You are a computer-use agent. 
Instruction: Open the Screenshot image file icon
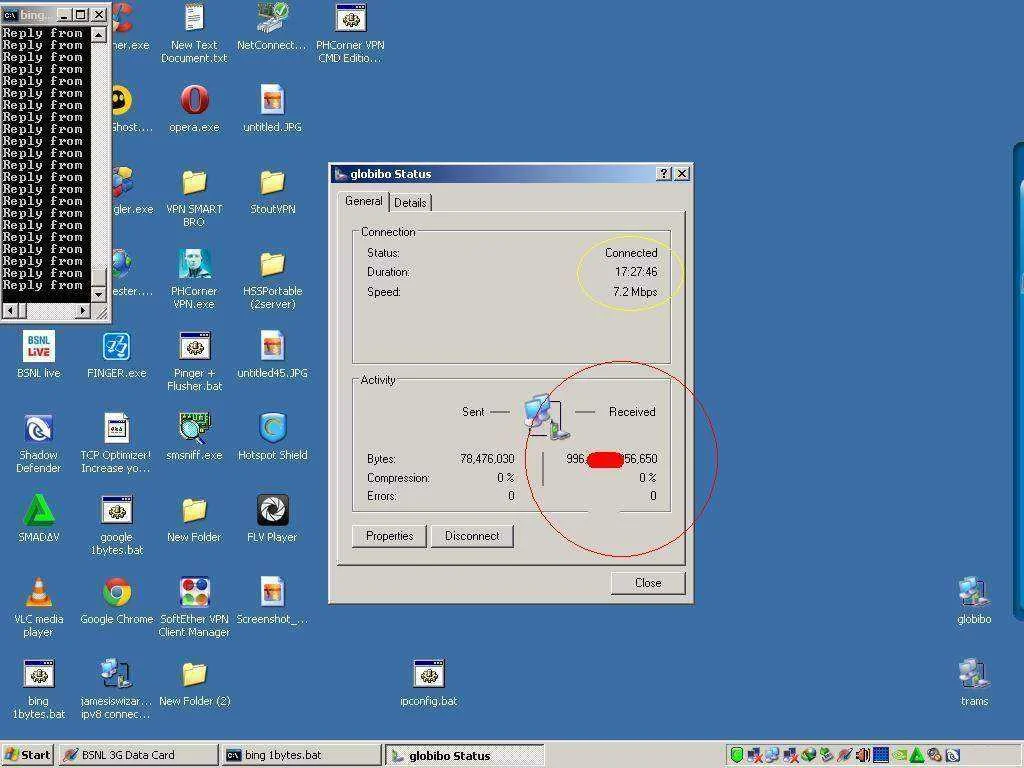(x=272, y=600)
